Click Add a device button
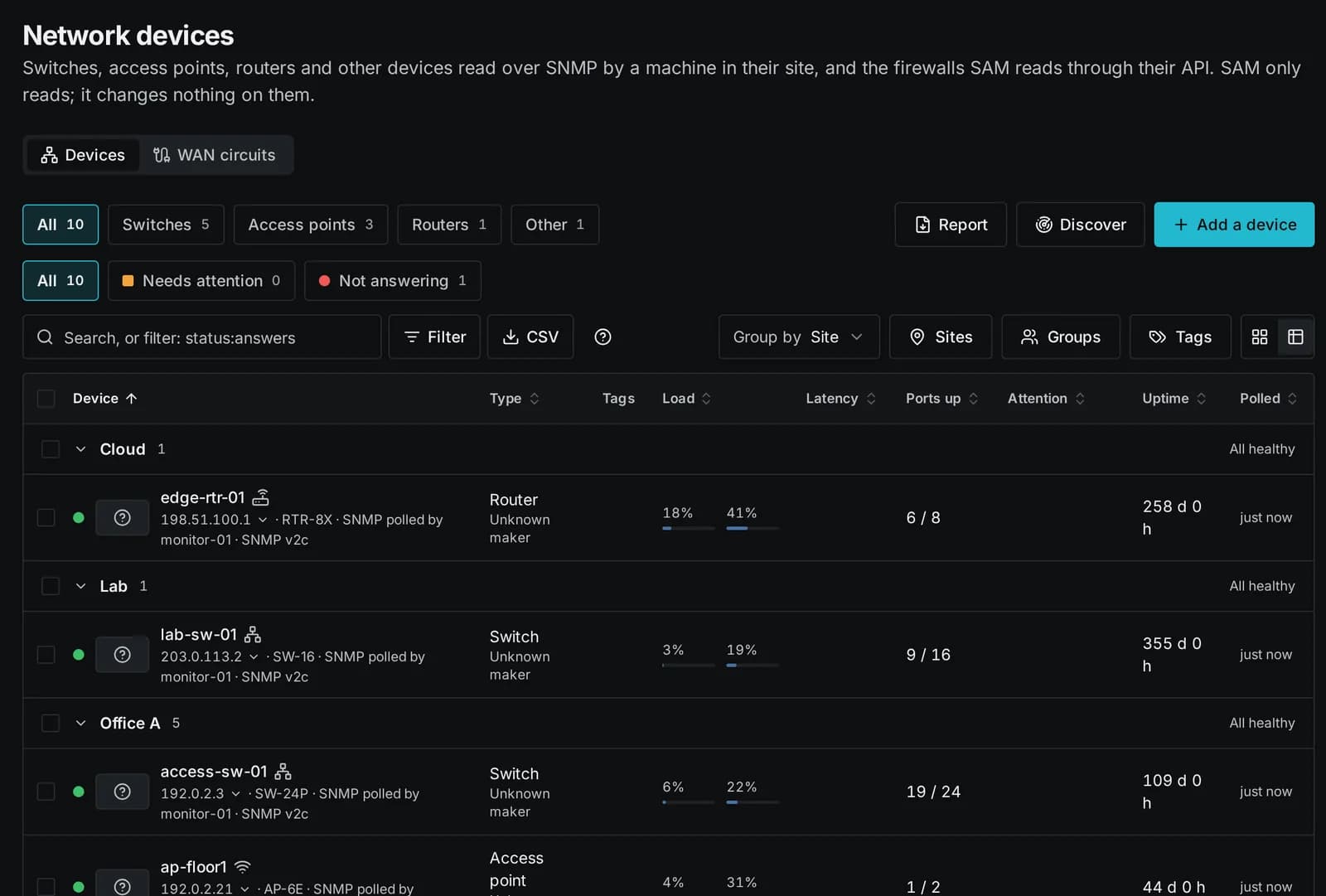The image size is (1326, 896). [1234, 225]
